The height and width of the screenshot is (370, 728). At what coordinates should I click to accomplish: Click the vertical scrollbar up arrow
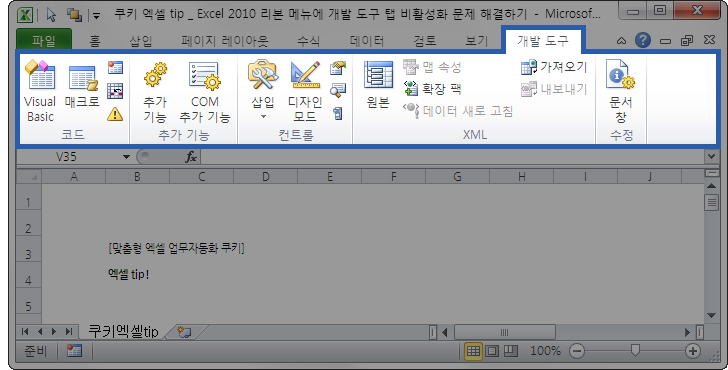711,186
